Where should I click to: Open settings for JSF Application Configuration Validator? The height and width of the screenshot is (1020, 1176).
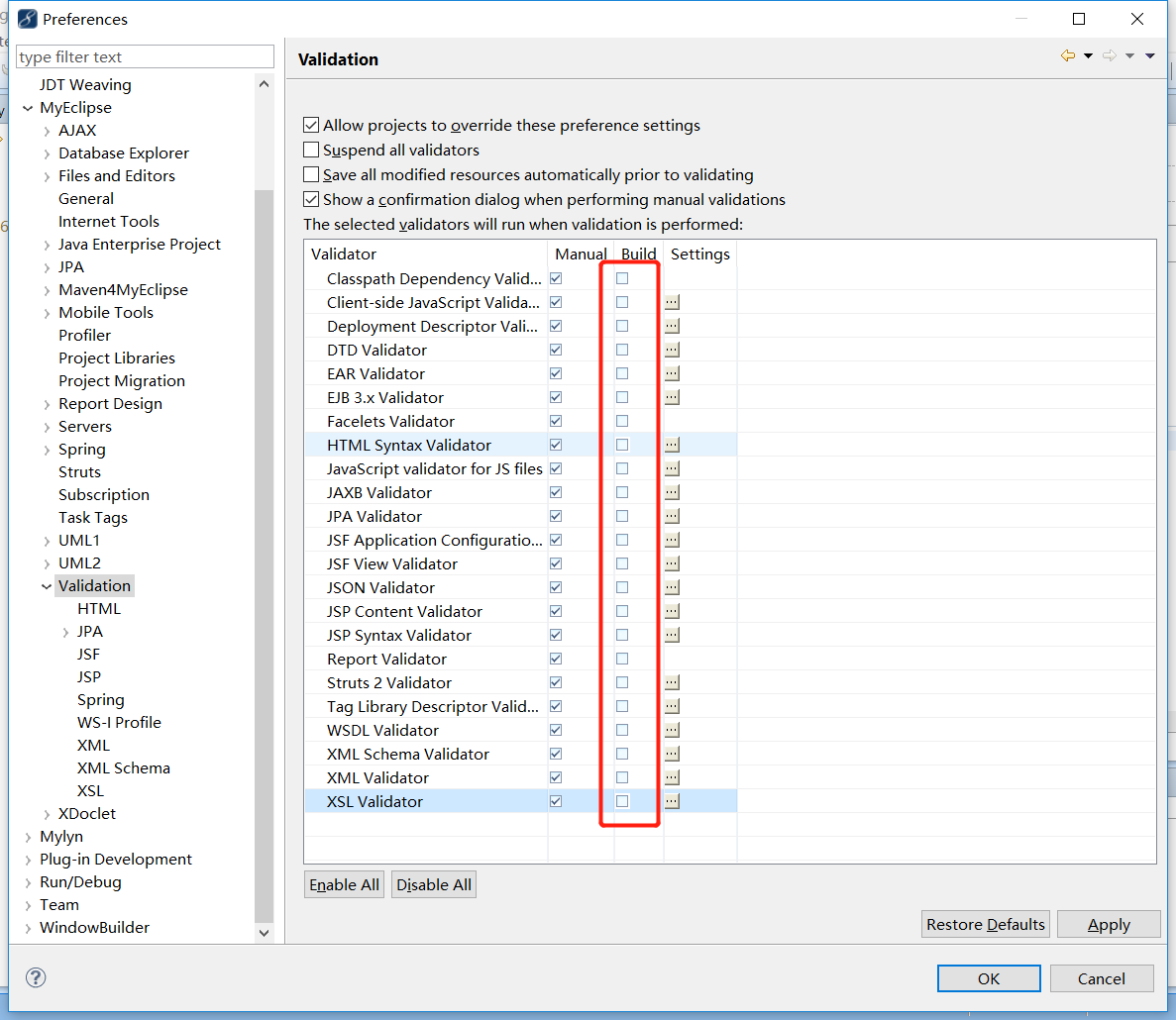(x=672, y=540)
